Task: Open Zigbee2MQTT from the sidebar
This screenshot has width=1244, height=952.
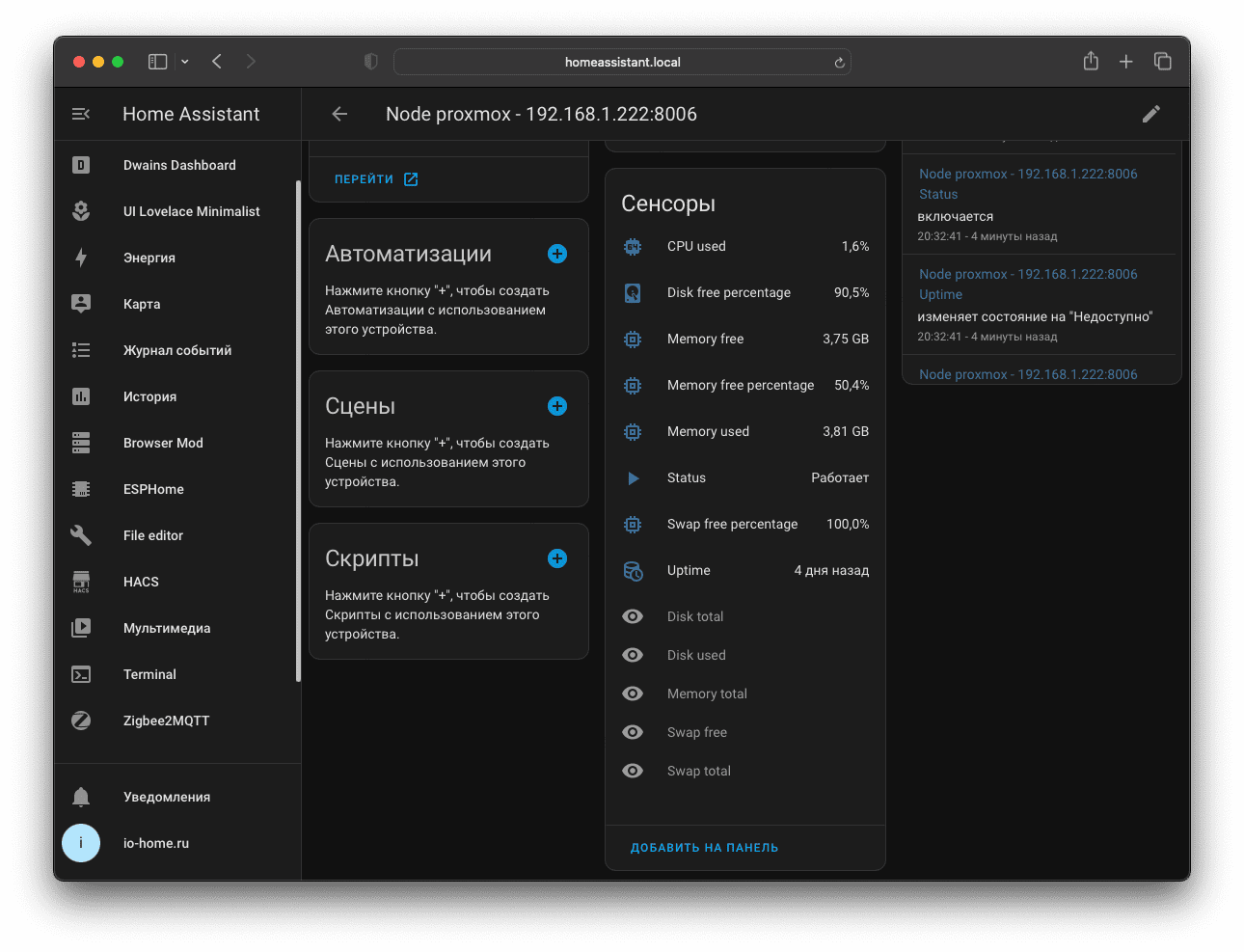Action: tap(166, 721)
